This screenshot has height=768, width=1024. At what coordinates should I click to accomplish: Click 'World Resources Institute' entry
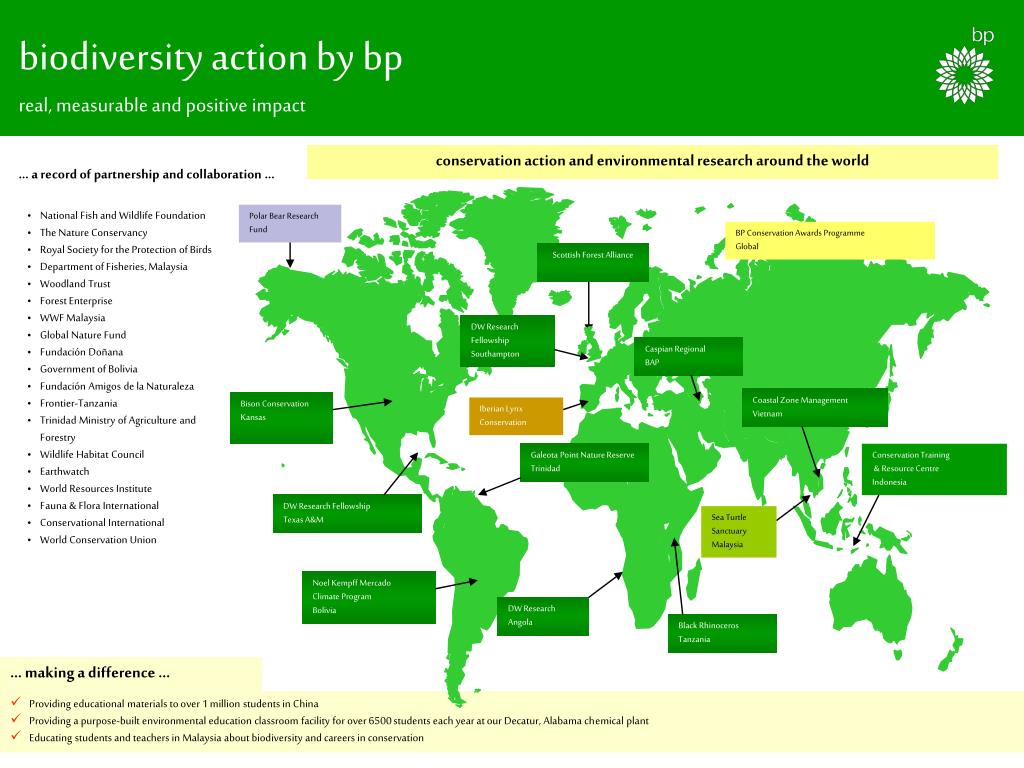(95, 488)
